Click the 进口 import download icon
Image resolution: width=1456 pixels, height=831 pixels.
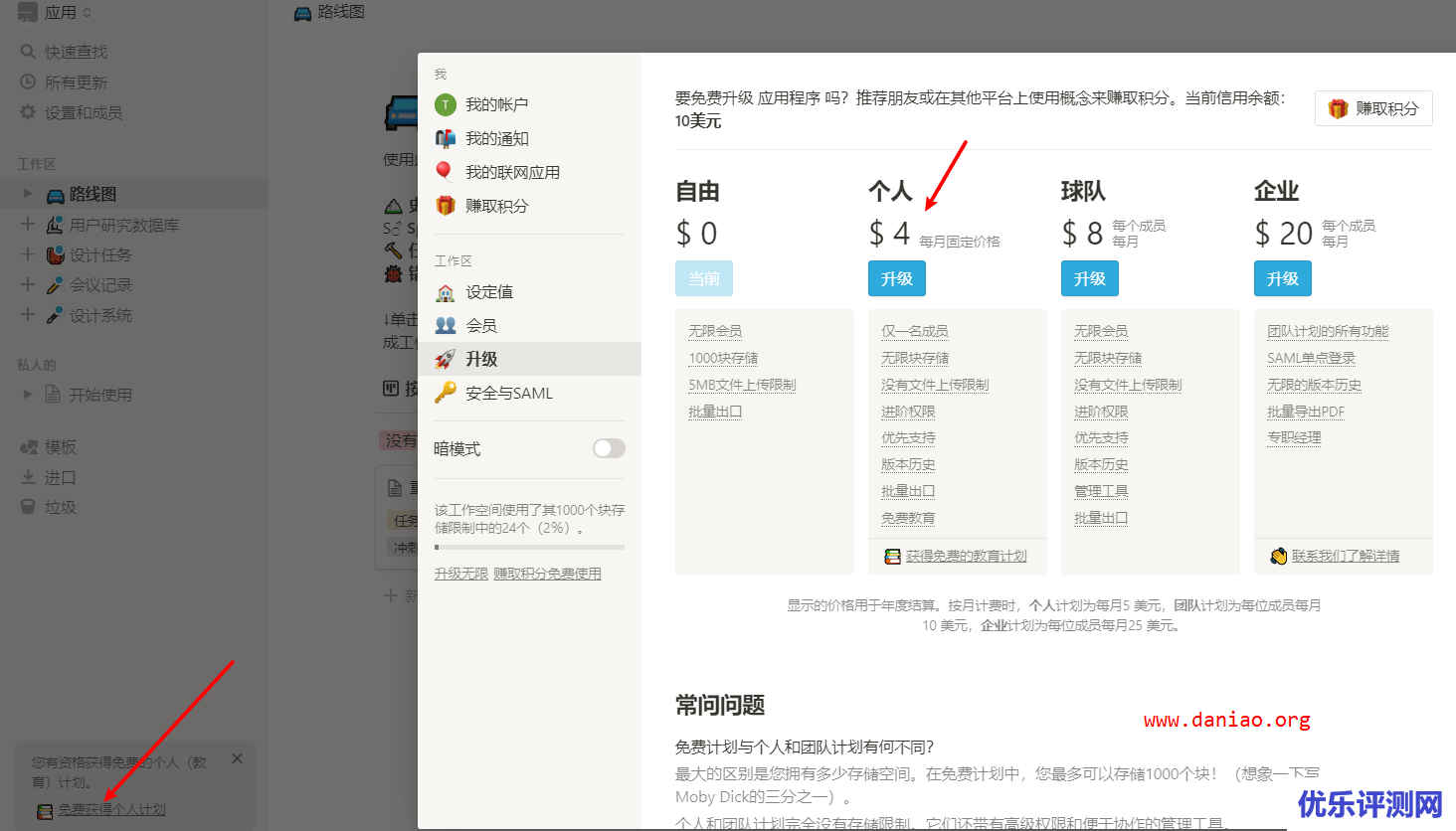(x=28, y=477)
